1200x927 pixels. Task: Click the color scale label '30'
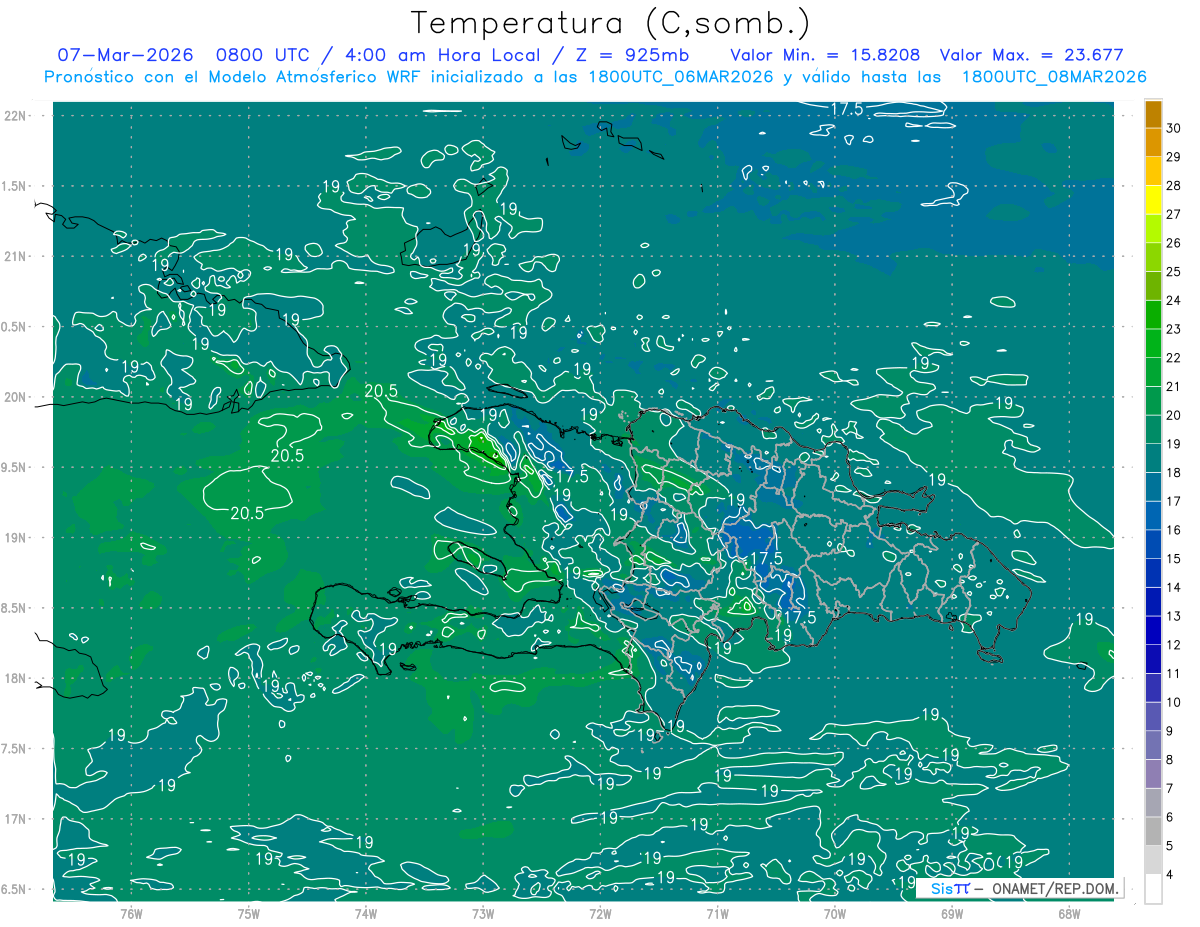tap(1173, 127)
